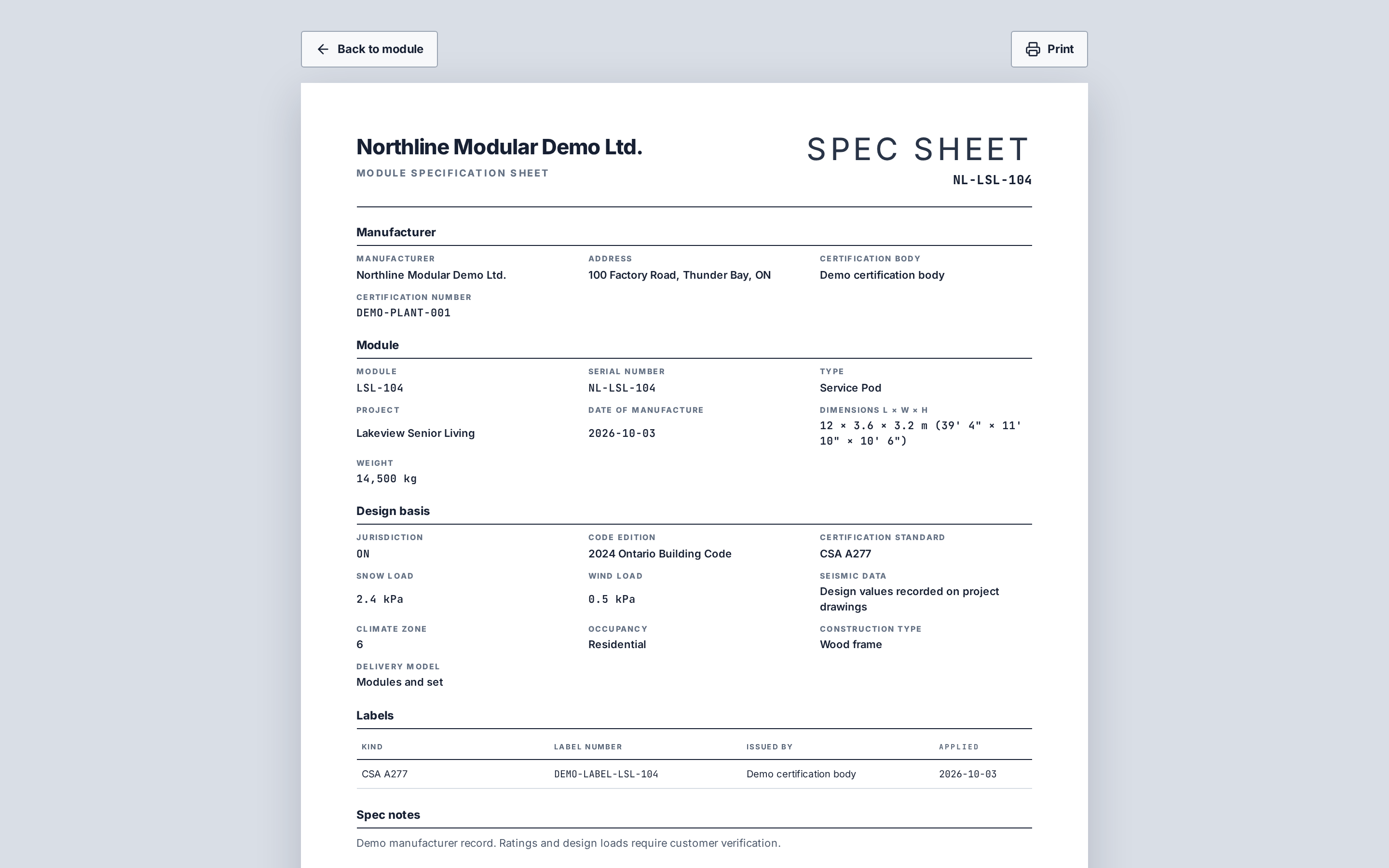This screenshot has width=1389, height=868.
Task: Select the Northline Modular Demo Ltd. heading
Action: coord(499,147)
